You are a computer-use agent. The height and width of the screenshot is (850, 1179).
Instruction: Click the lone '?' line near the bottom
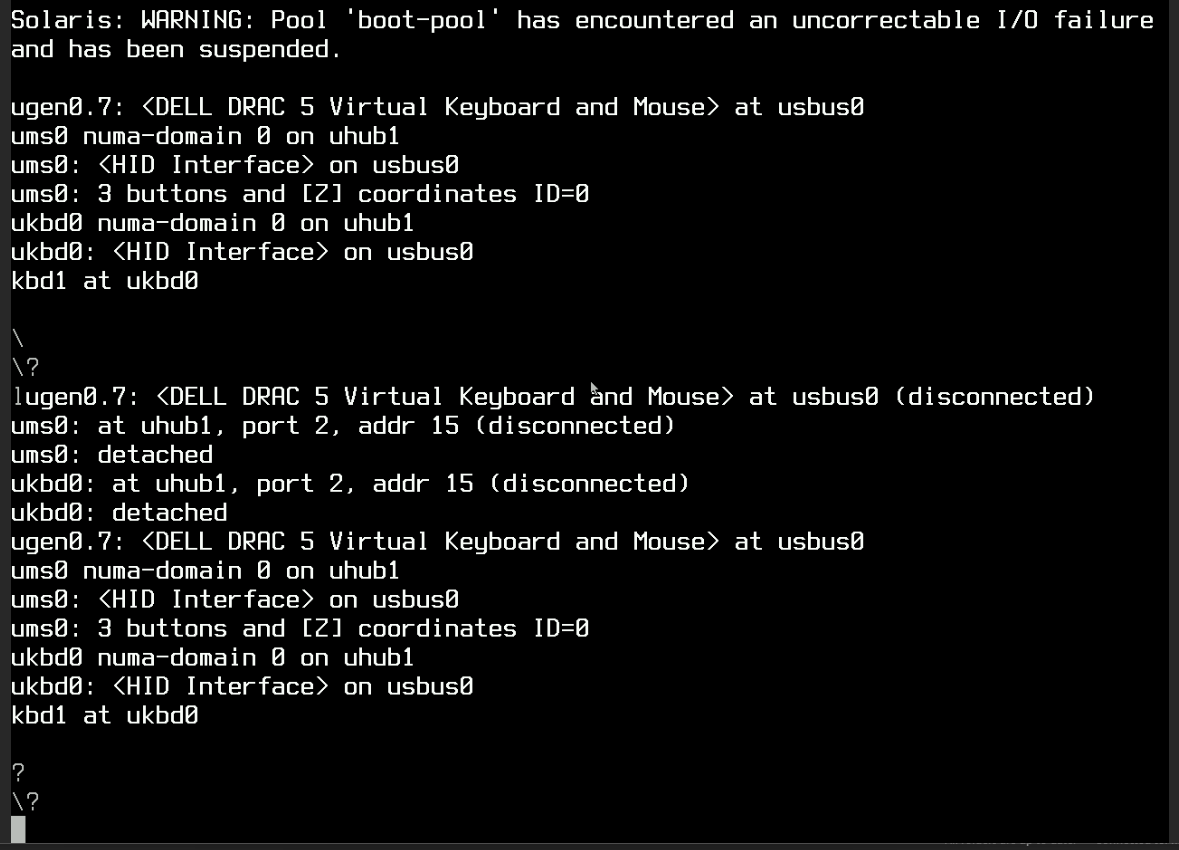(18, 773)
